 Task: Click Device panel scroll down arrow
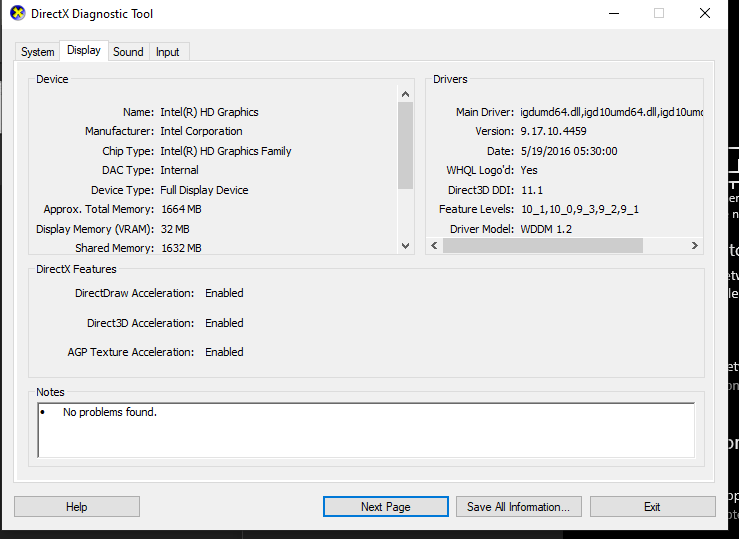pos(405,245)
